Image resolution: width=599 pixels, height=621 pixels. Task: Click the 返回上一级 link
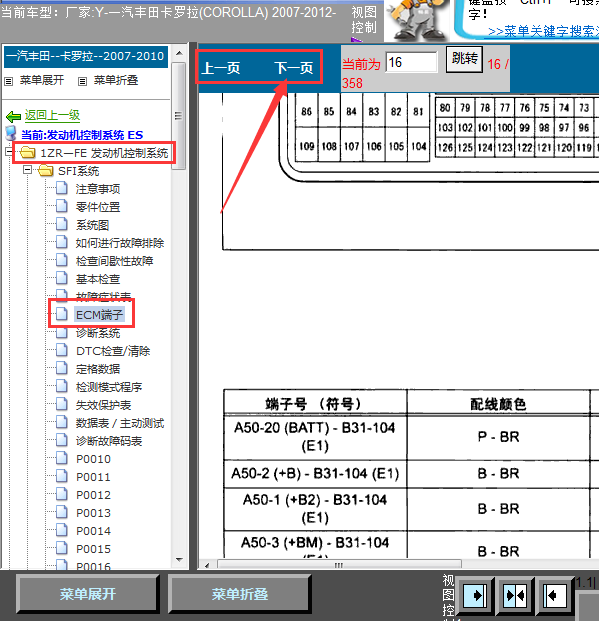point(52,115)
